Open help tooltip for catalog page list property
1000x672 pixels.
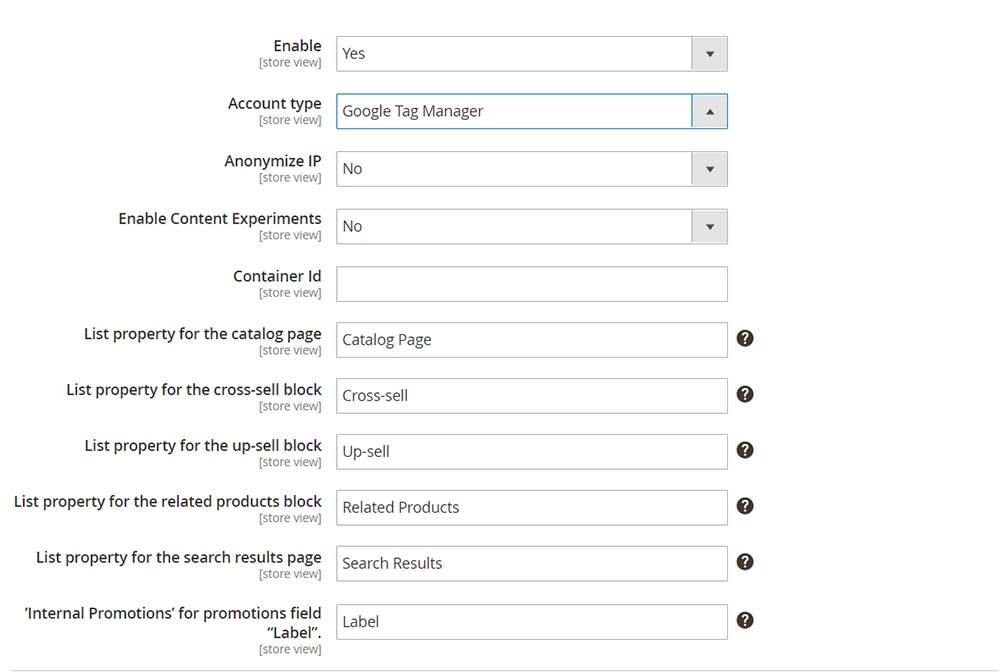(x=745, y=339)
